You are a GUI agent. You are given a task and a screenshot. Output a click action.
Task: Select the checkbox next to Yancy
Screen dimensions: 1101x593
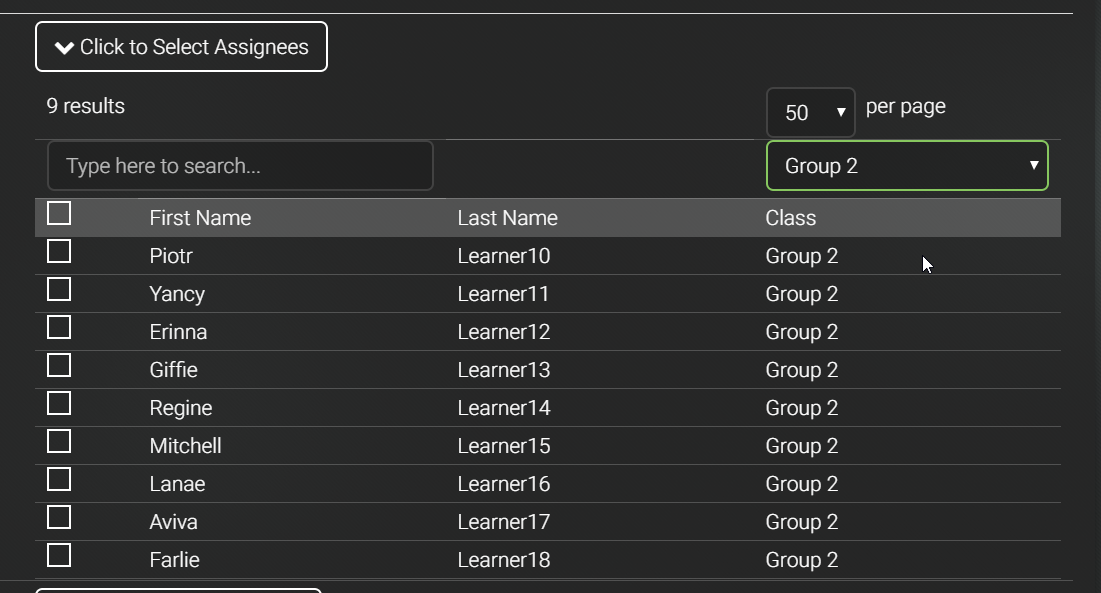tap(59, 289)
